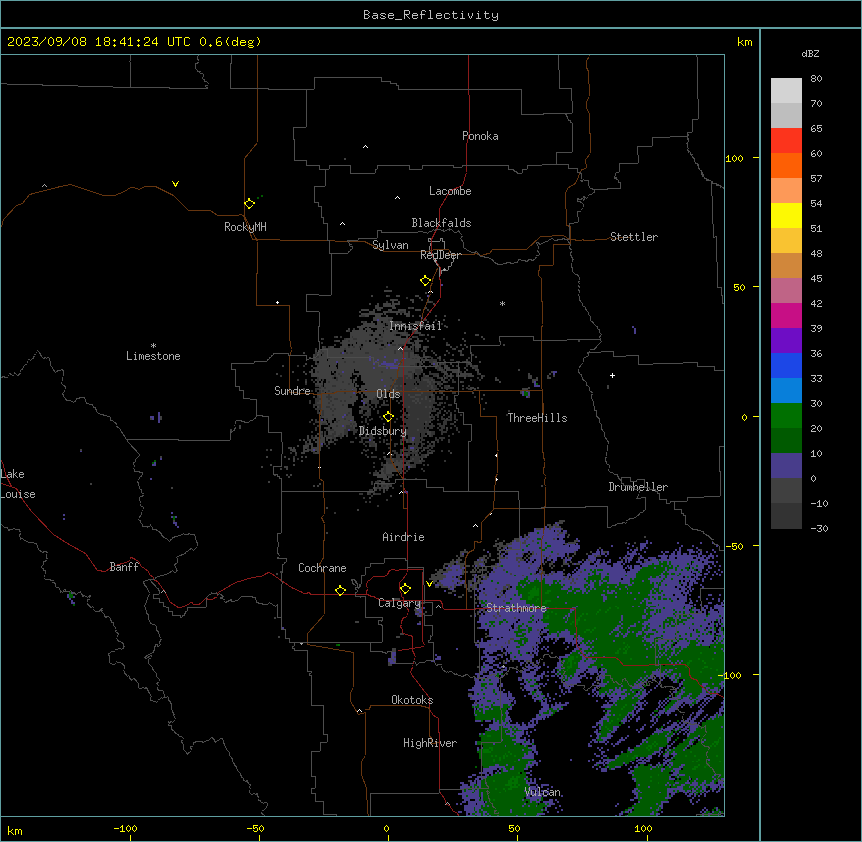Select the Banff label

(x=124, y=567)
